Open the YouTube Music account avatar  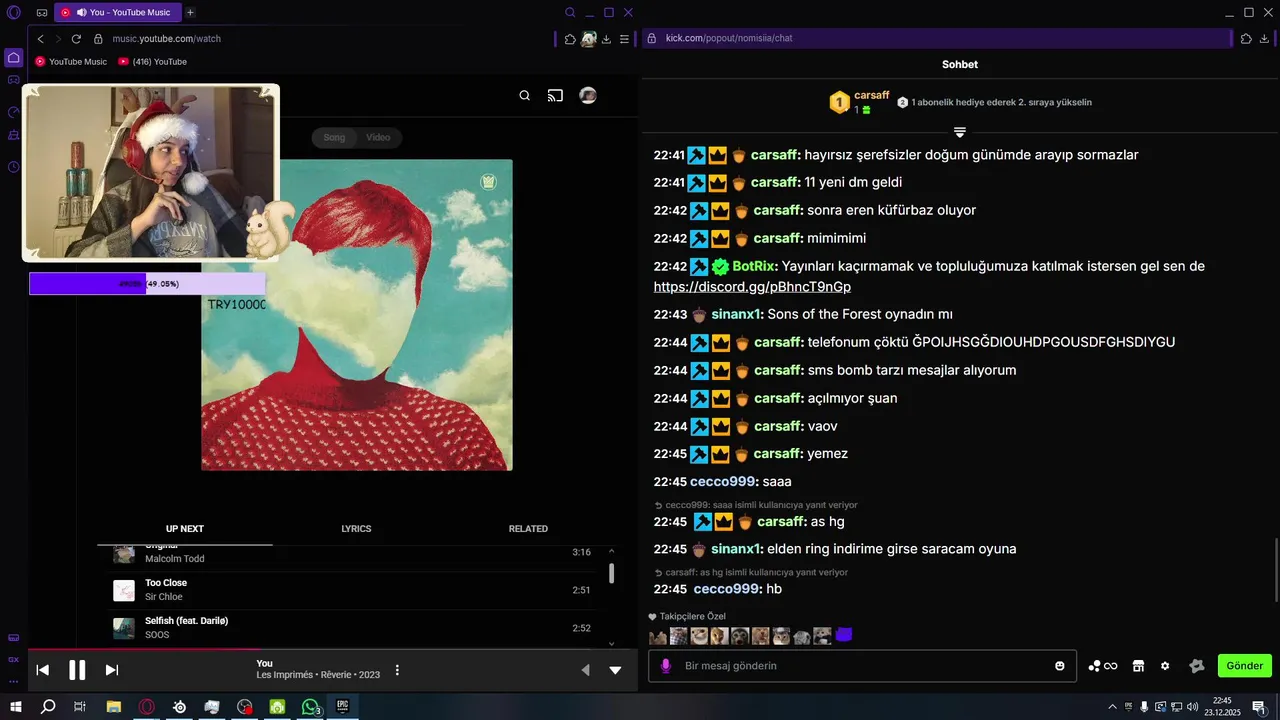coord(588,96)
